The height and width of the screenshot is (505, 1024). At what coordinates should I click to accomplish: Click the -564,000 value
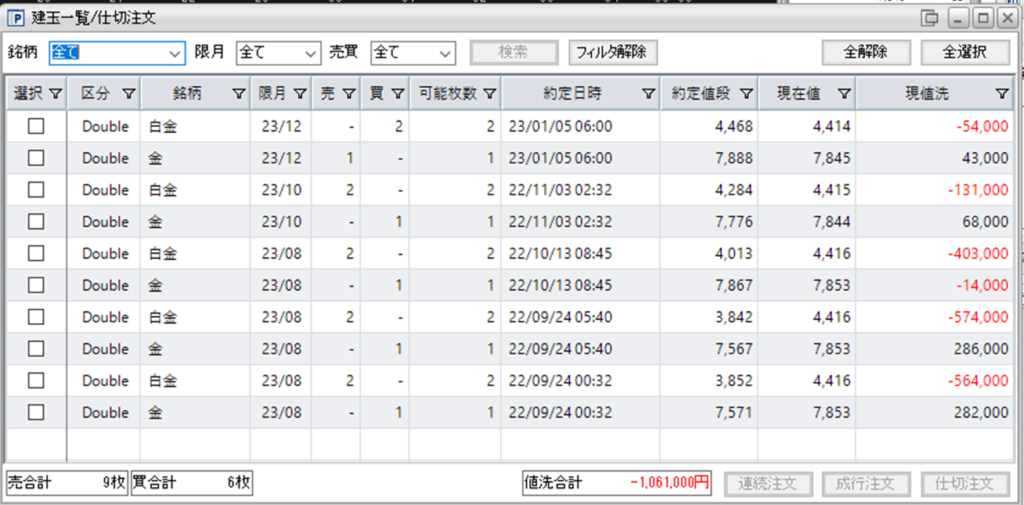[978, 381]
